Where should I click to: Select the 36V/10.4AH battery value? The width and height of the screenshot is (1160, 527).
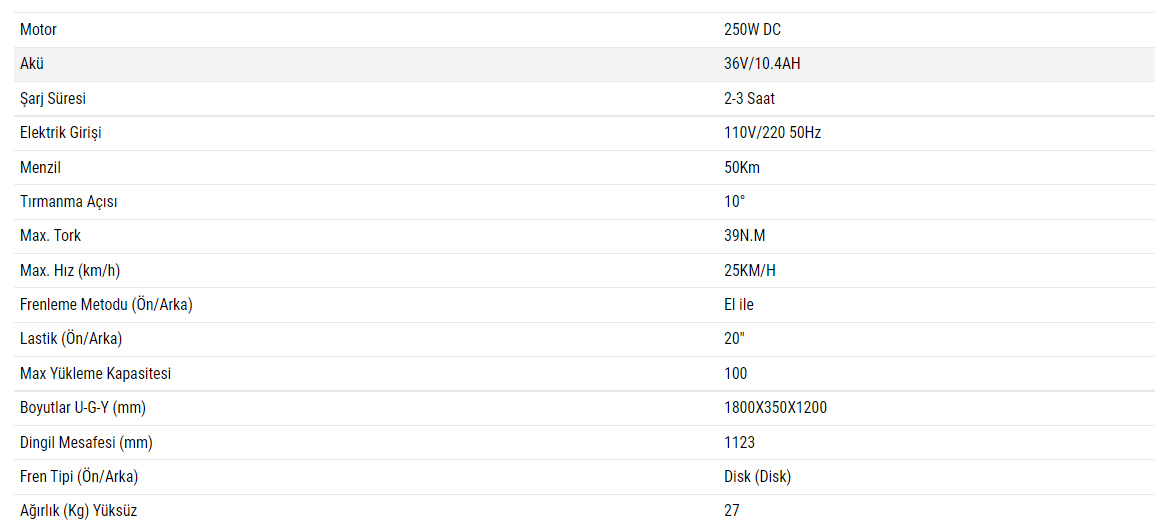pyautogui.click(x=762, y=64)
